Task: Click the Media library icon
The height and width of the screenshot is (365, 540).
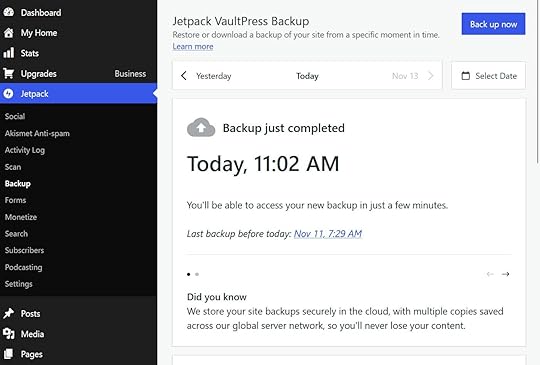Action: click(9, 334)
